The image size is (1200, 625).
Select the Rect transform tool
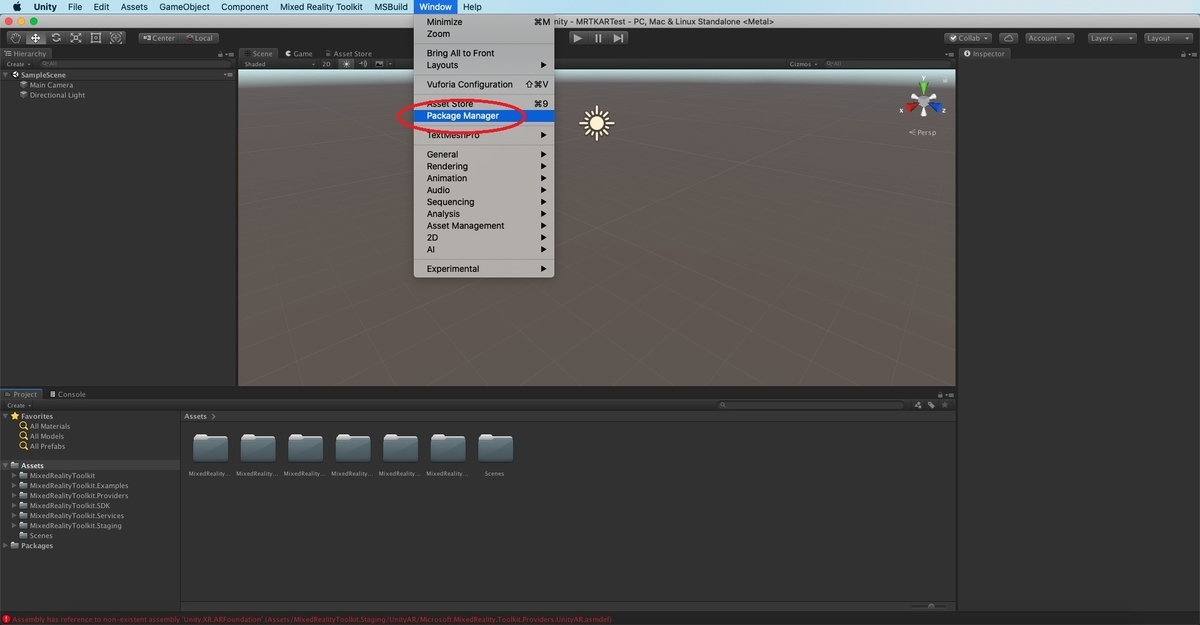tap(96, 38)
